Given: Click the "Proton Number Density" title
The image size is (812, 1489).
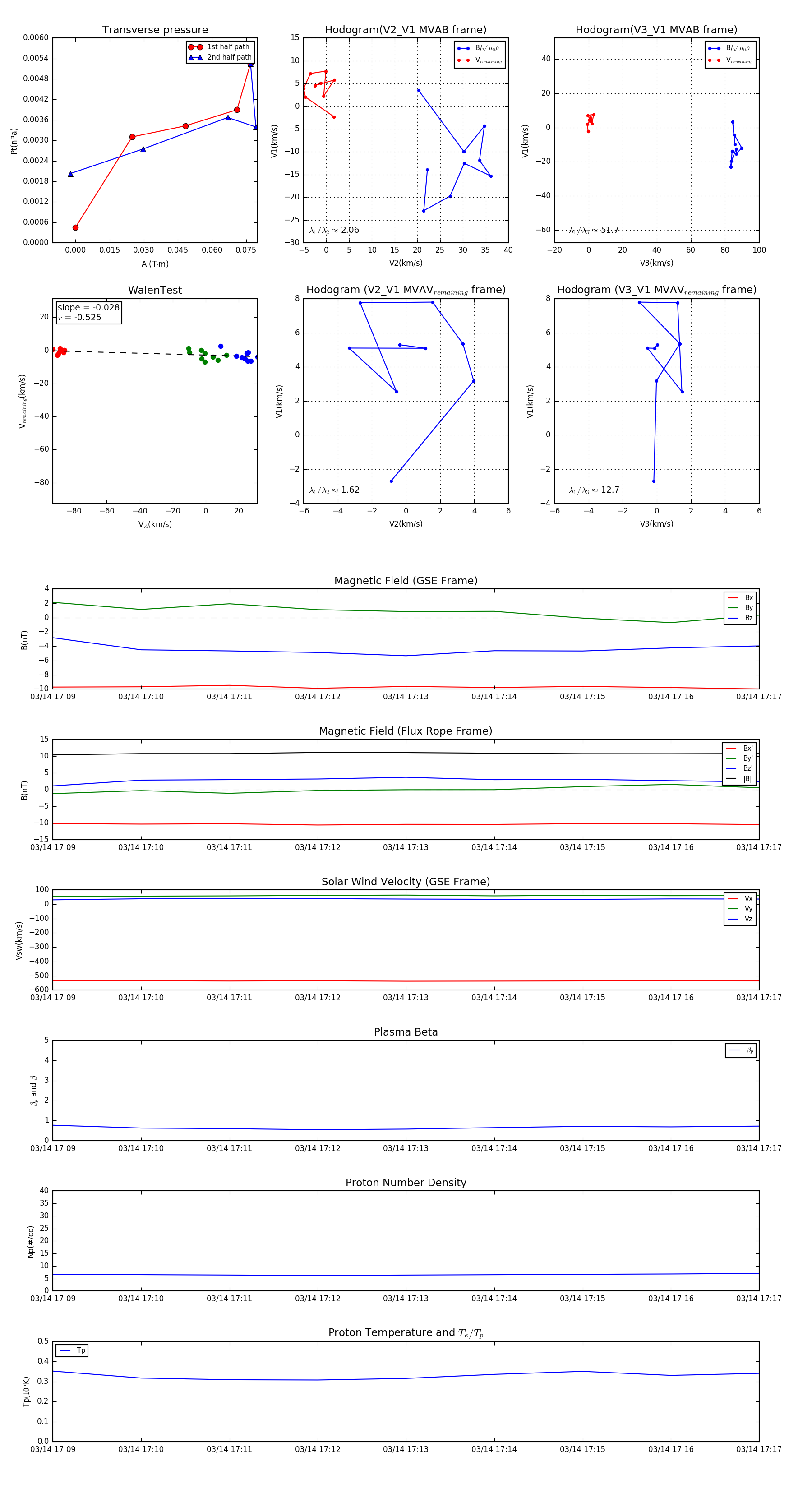Looking at the screenshot, I should pyautogui.click(x=406, y=1183).
